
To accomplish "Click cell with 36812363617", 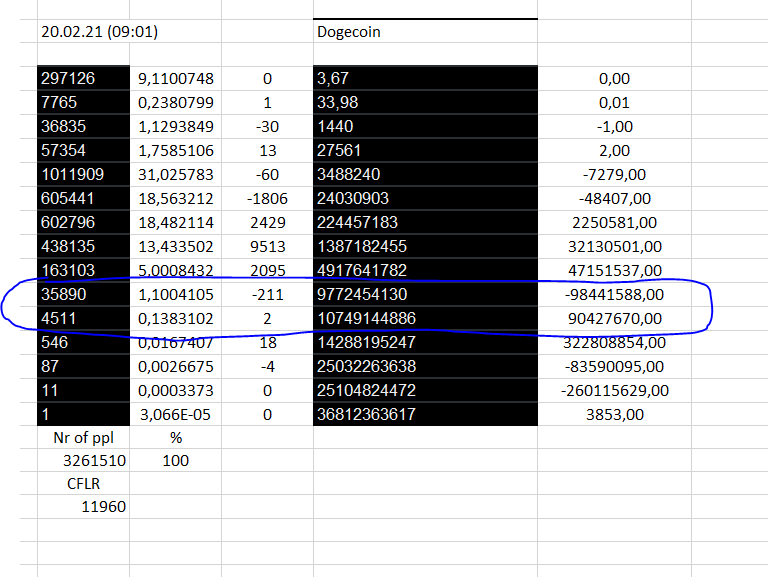I will [x=425, y=414].
